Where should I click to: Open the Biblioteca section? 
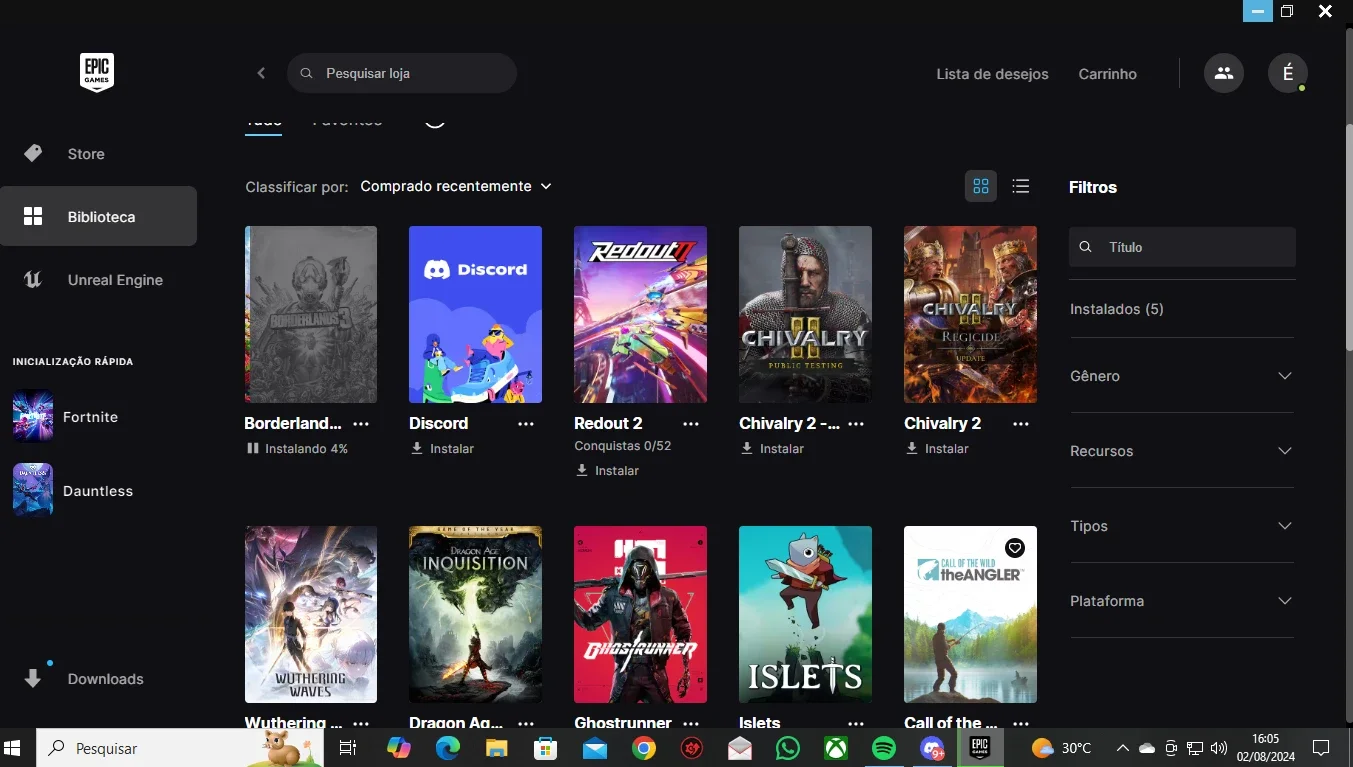pos(98,216)
